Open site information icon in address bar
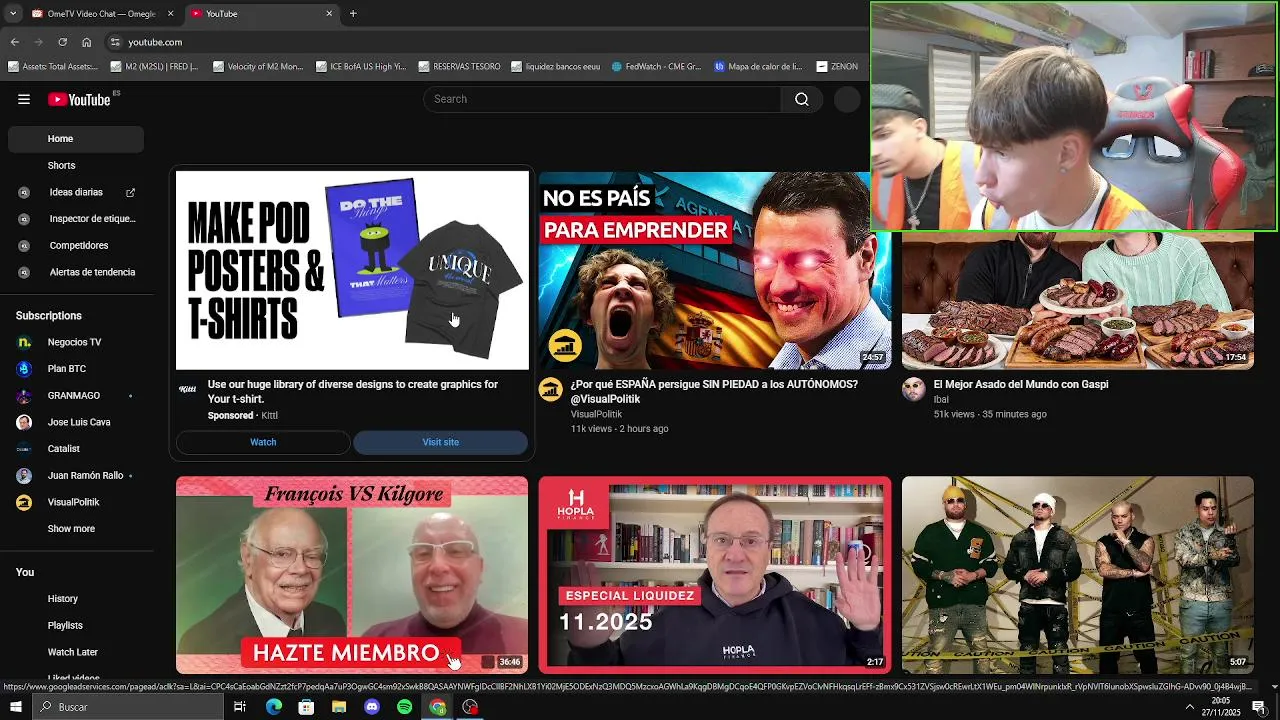 click(x=115, y=42)
